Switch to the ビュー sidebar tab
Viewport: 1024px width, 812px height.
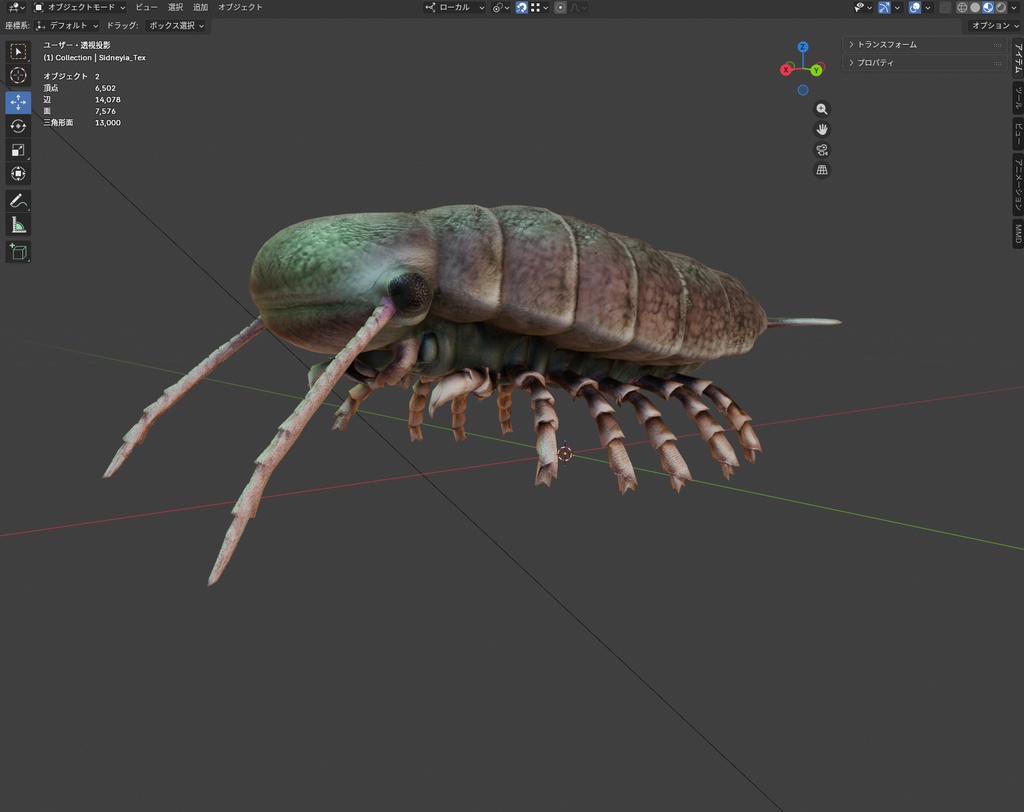pyautogui.click(x=1017, y=134)
